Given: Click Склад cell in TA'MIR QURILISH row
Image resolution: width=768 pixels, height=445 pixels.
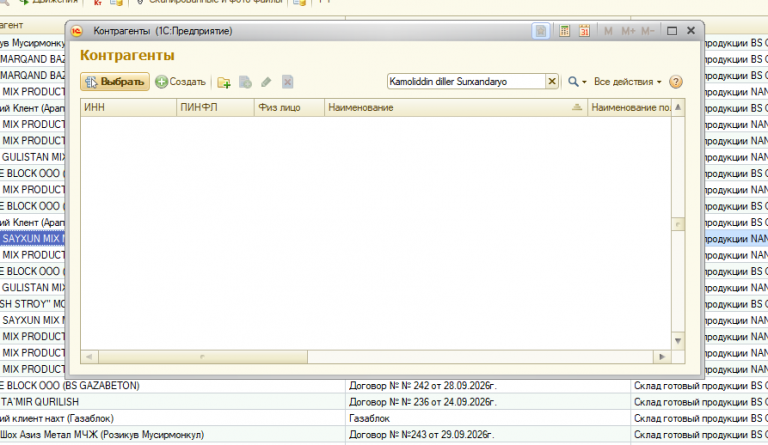Looking at the screenshot, I should (699, 402).
